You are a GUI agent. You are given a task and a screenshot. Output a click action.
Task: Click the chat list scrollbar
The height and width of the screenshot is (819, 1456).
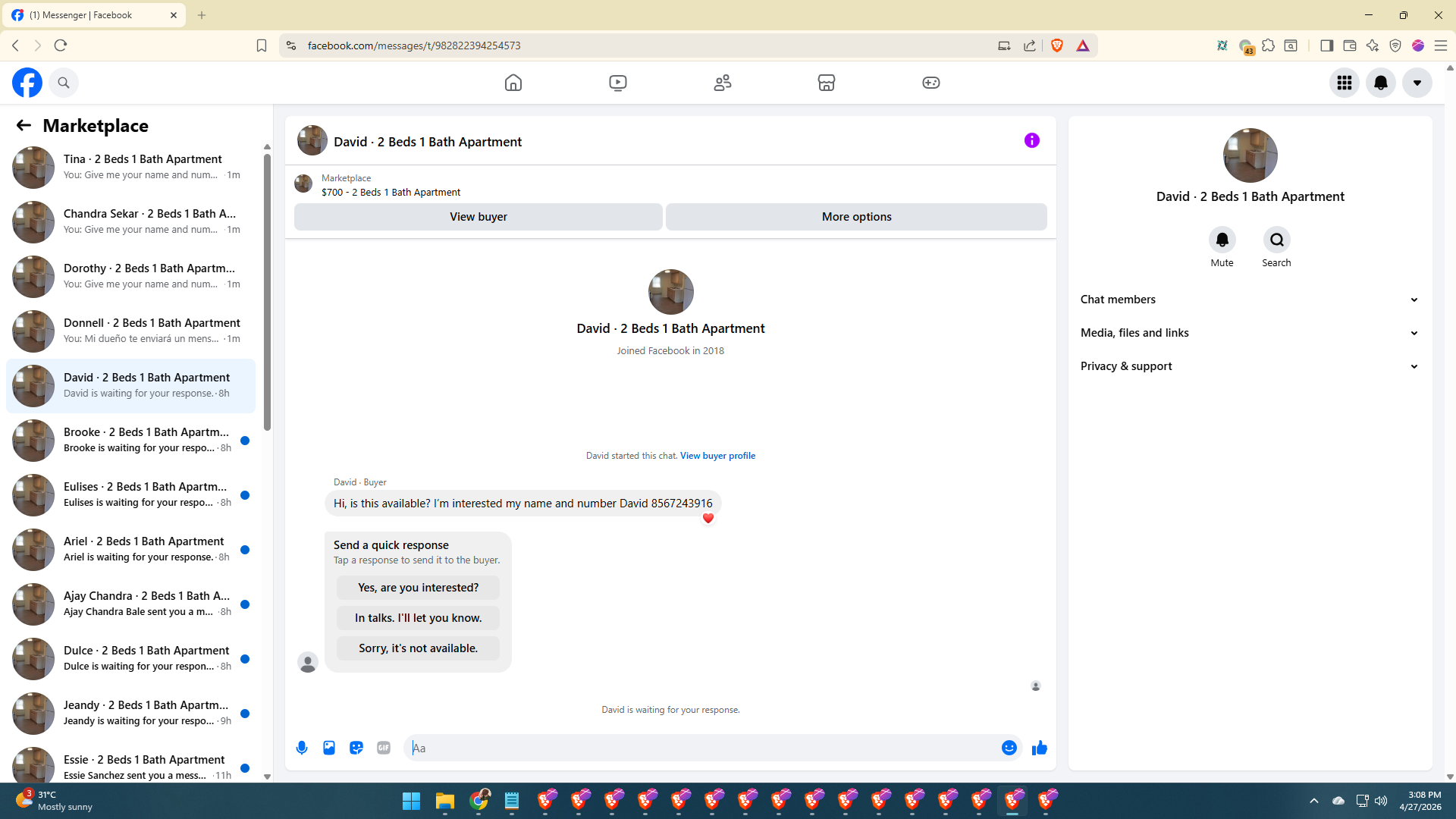pyautogui.click(x=267, y=292)
